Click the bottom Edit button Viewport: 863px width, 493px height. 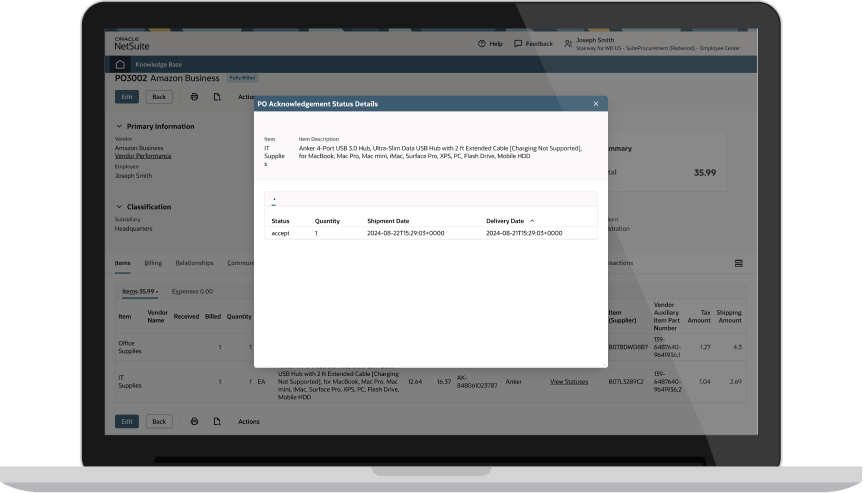point(127,421)
